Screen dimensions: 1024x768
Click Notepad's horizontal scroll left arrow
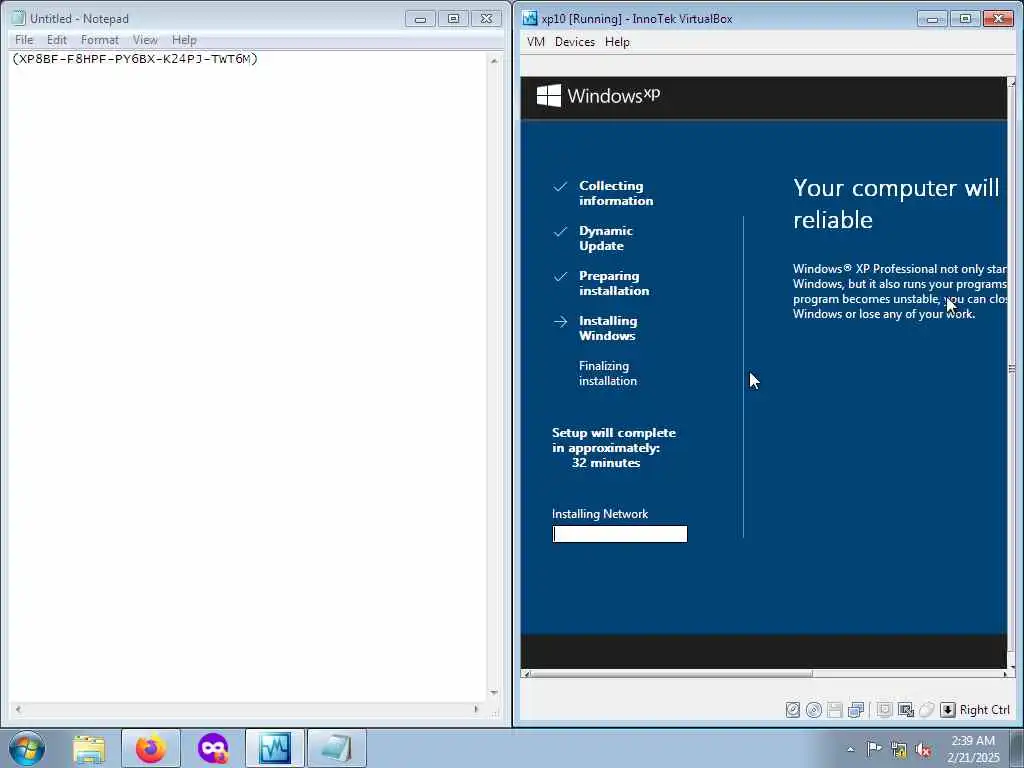pos(18,709)
